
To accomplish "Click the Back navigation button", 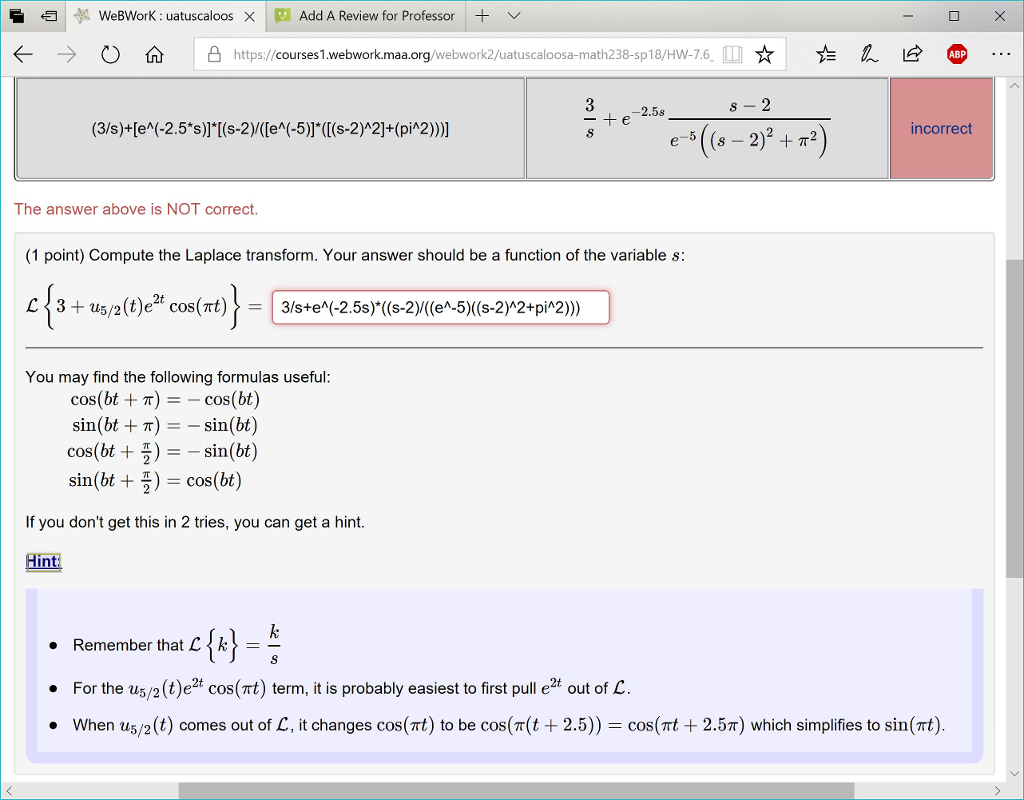I will [x=23, y=54].
